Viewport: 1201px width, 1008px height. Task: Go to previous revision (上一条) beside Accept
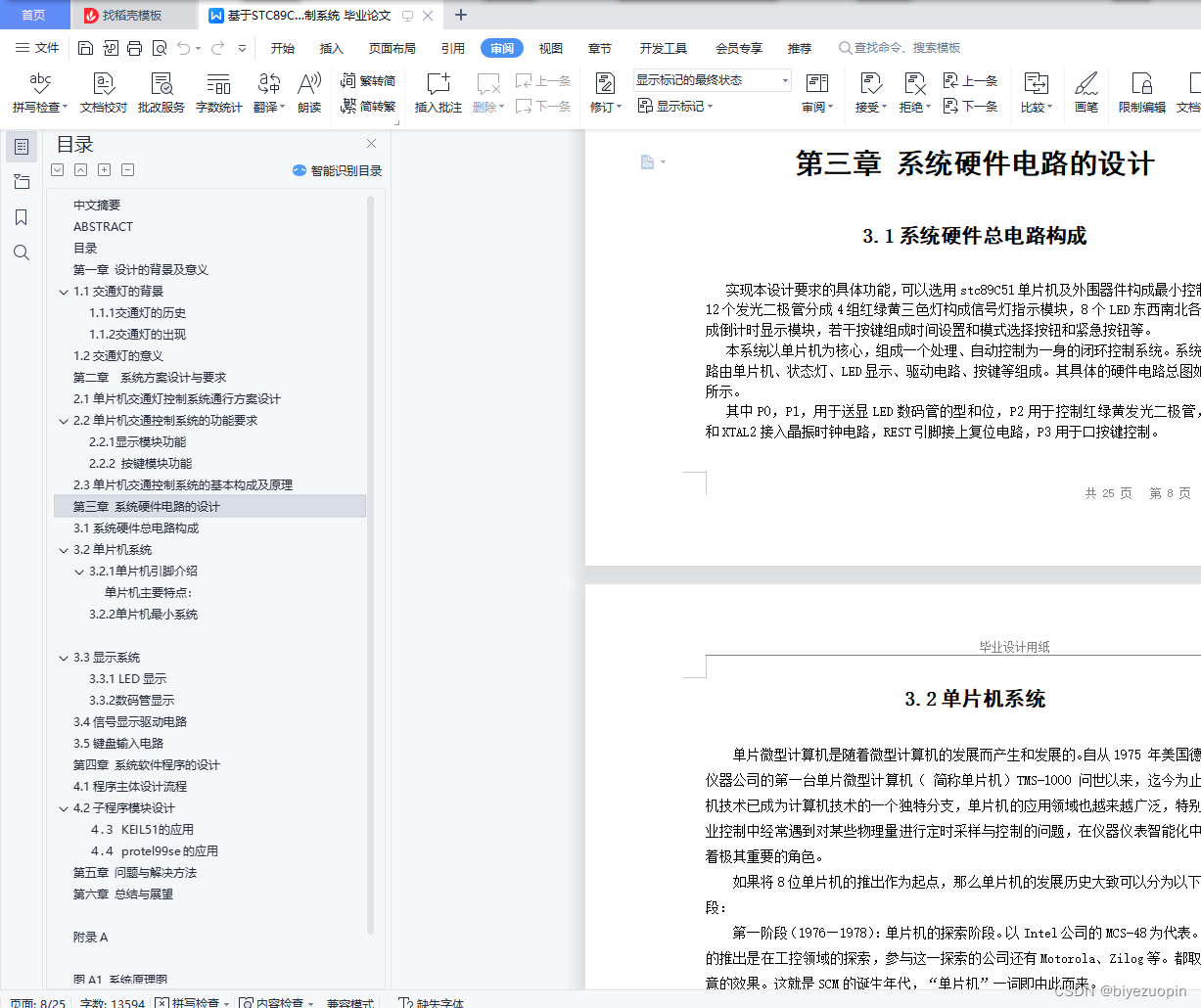tap(970, 81)
